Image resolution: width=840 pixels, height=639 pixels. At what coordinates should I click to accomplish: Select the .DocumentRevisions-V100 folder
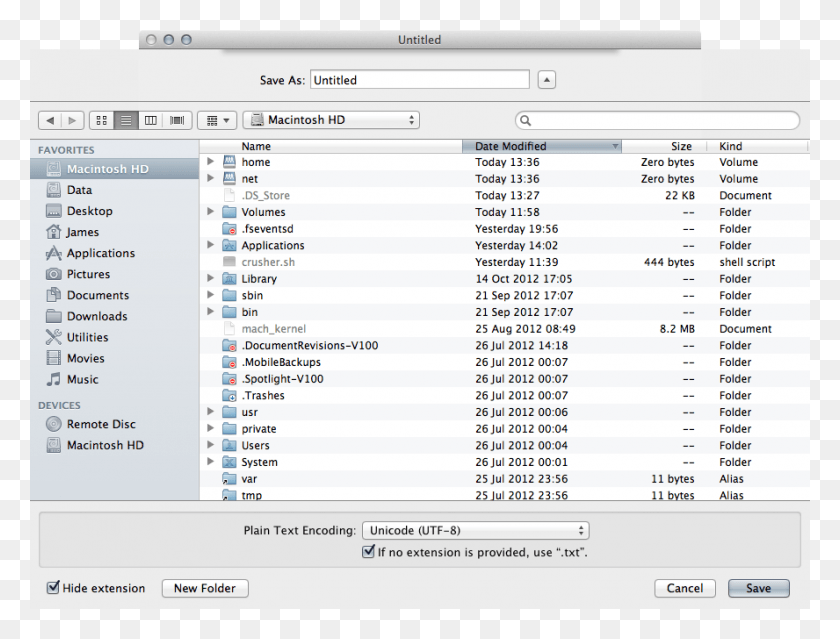click(x=504, y=345)
